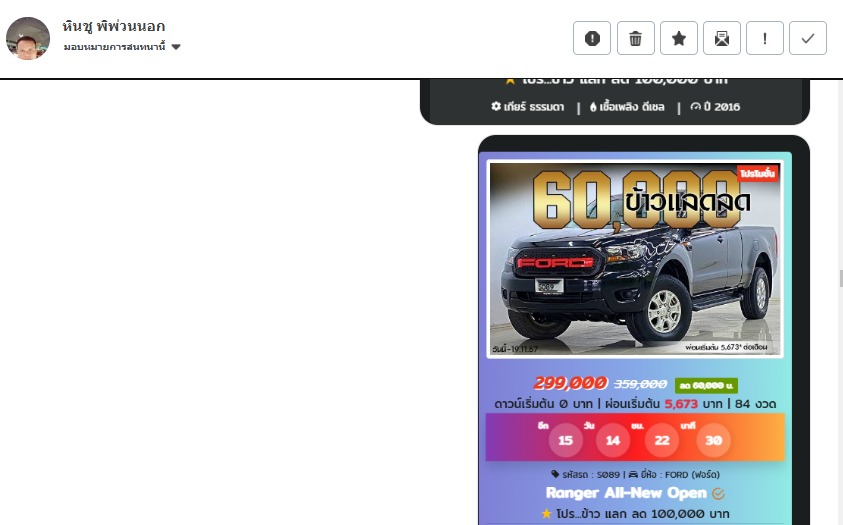Click the countdown hours circle showing 14
The image size is (843, 525).
tap(612, 441)
